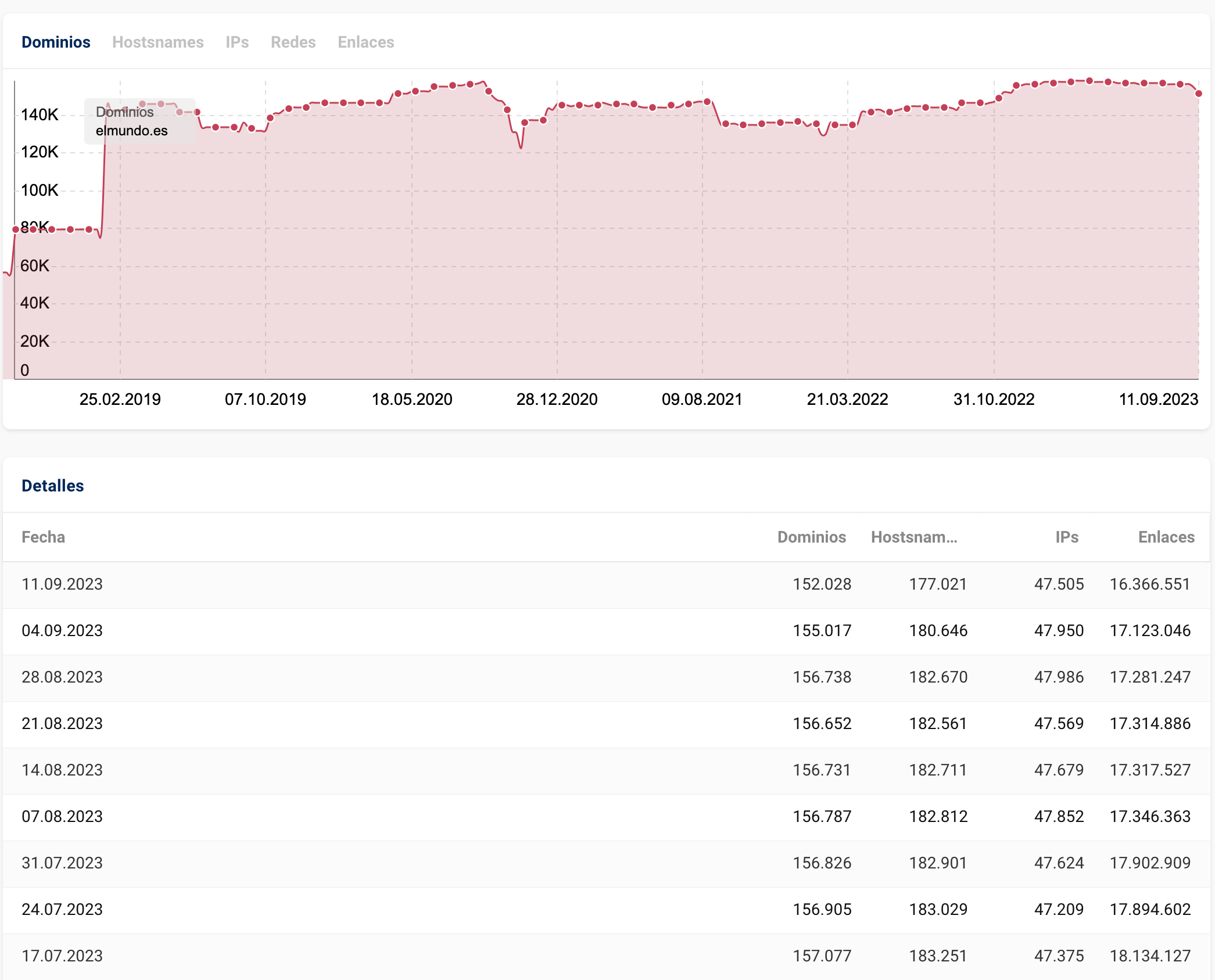Viewport: 1215px width, 980px height.
Task: Click the first data point at 80K
Action: pyautogui.click(x=16, y=229)
